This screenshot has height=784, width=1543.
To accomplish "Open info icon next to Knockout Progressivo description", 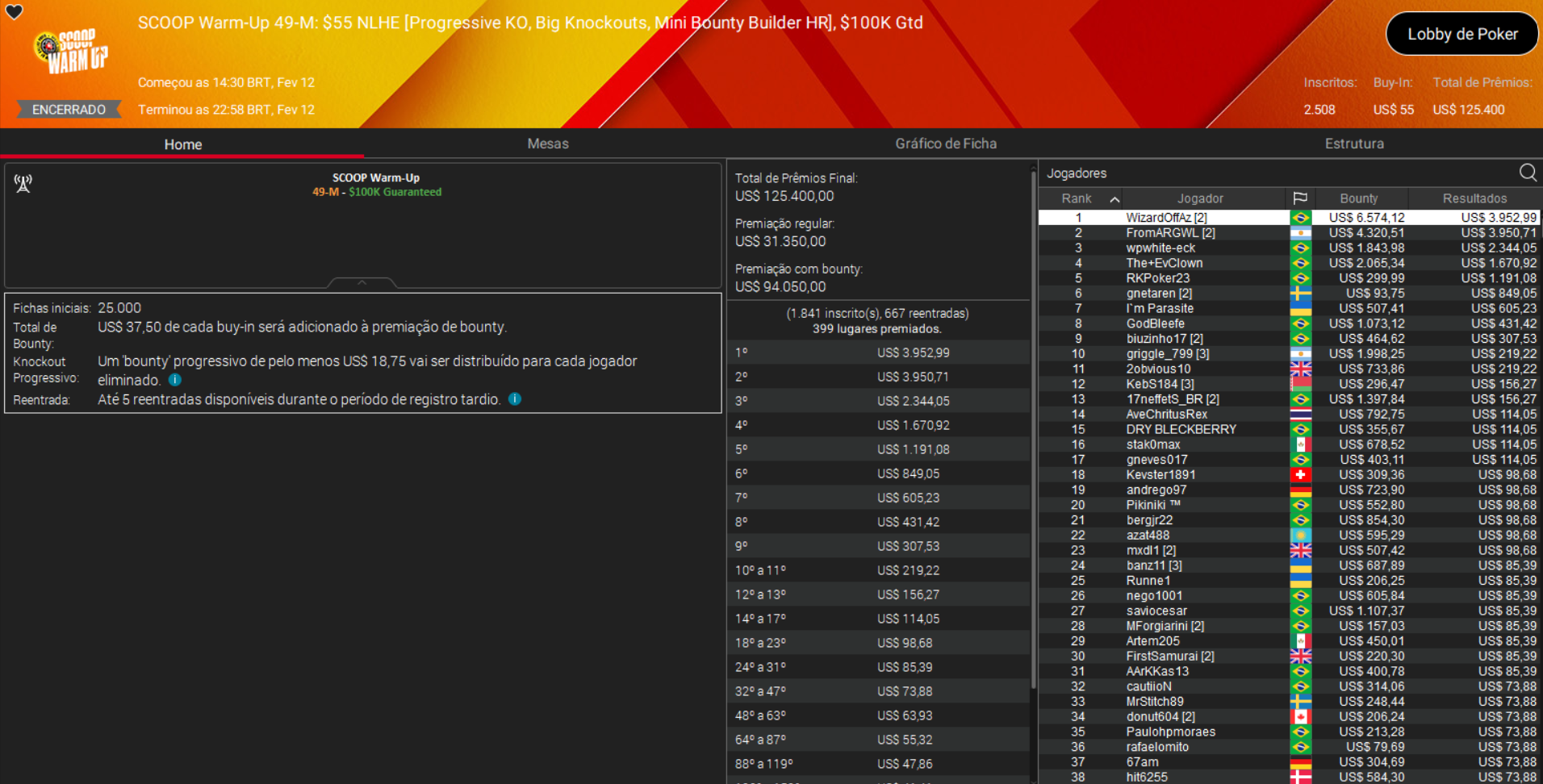I will click(x=175, y=380).
